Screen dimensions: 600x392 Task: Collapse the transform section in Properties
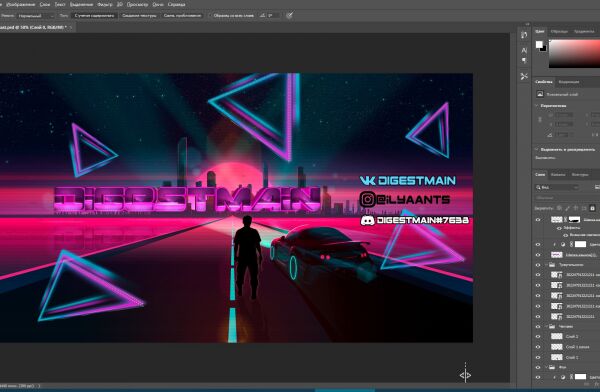(x=536, y=105)
